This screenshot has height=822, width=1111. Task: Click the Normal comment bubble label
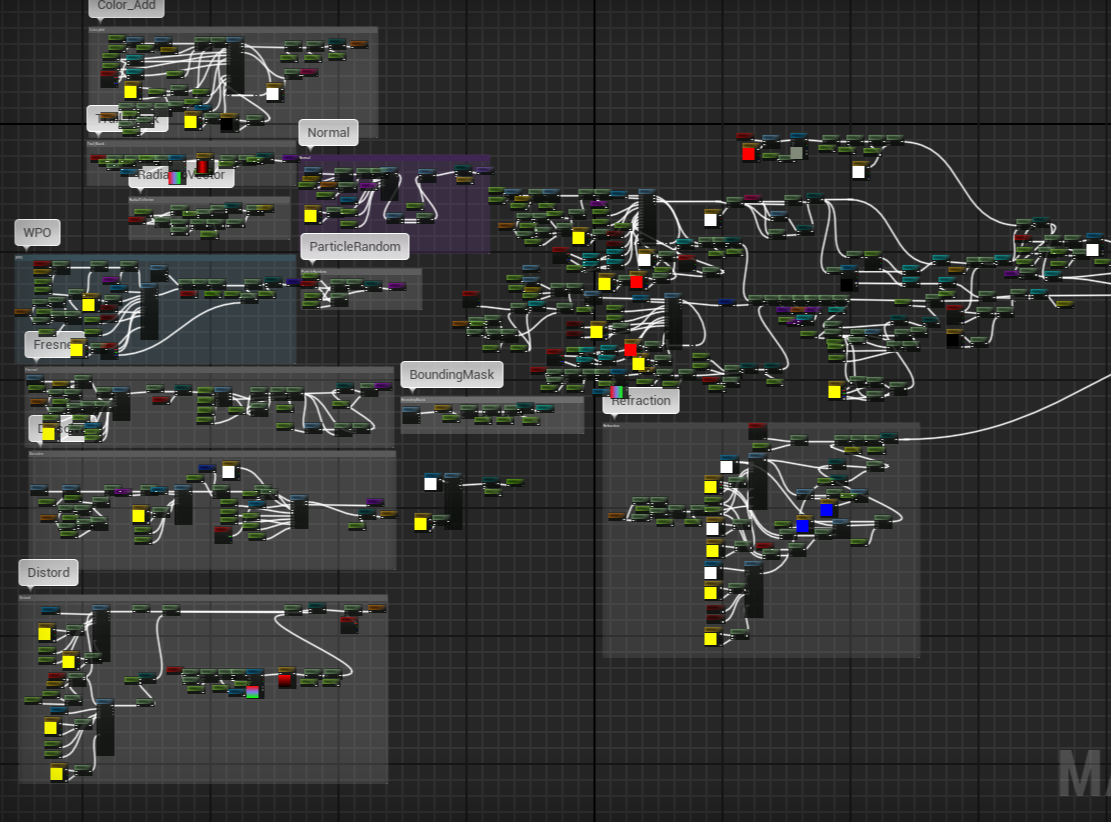[328, 133]
